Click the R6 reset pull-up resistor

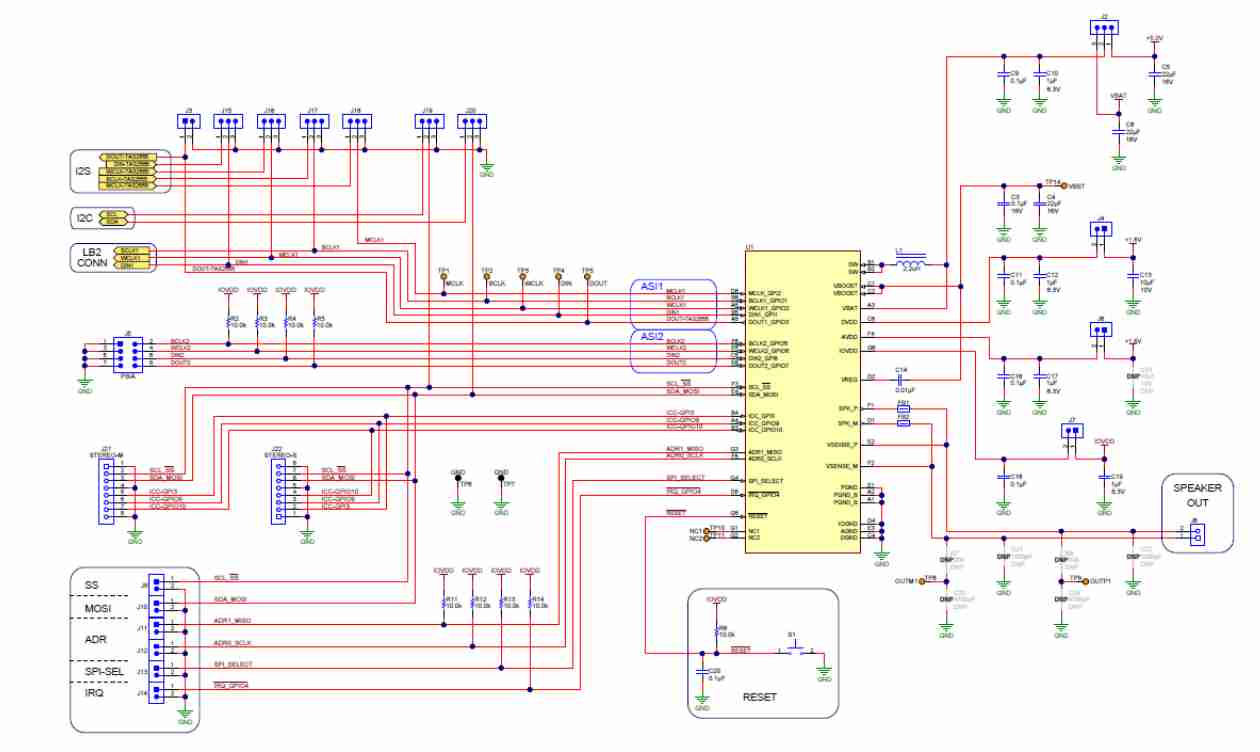pos(716,631)
